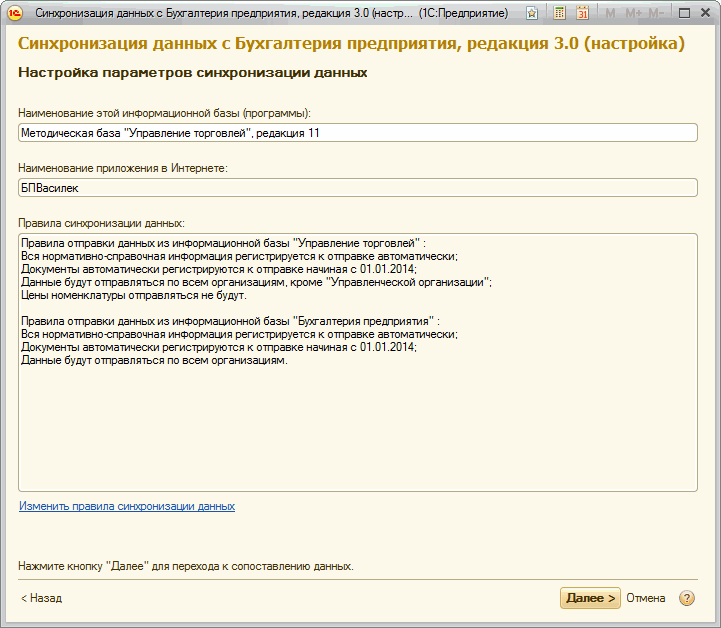Screen dimensions: 721x628
Task: Open the calculator icon in title bar
Action: click(x=559, y=13)
